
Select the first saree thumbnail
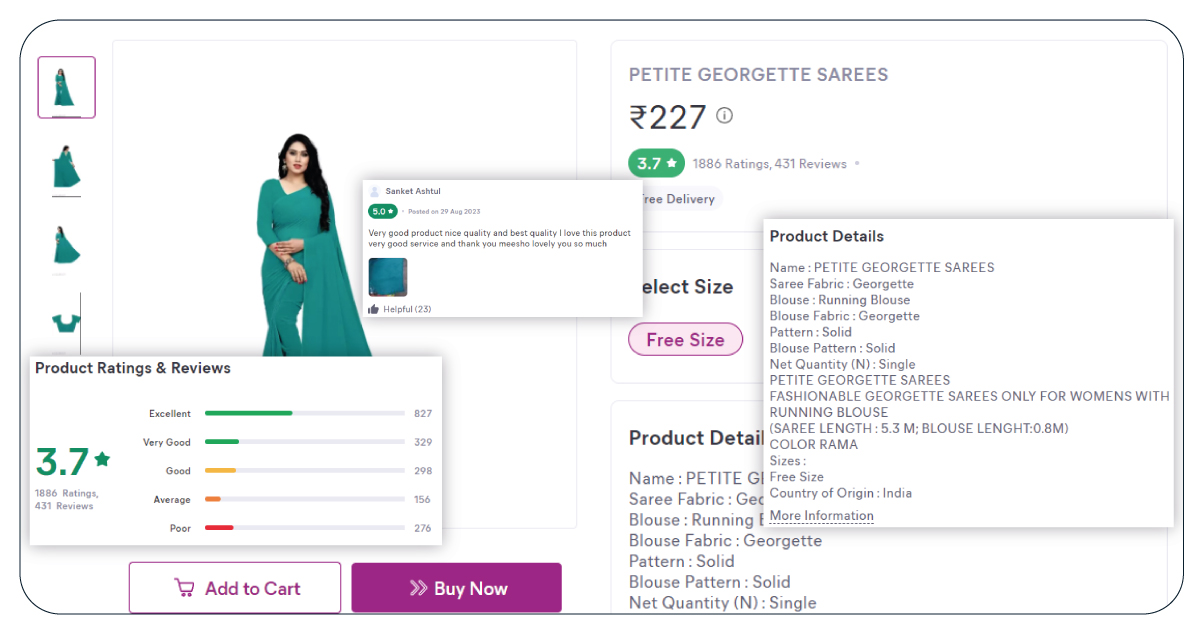pyautogui.click(x=67, y=88)
